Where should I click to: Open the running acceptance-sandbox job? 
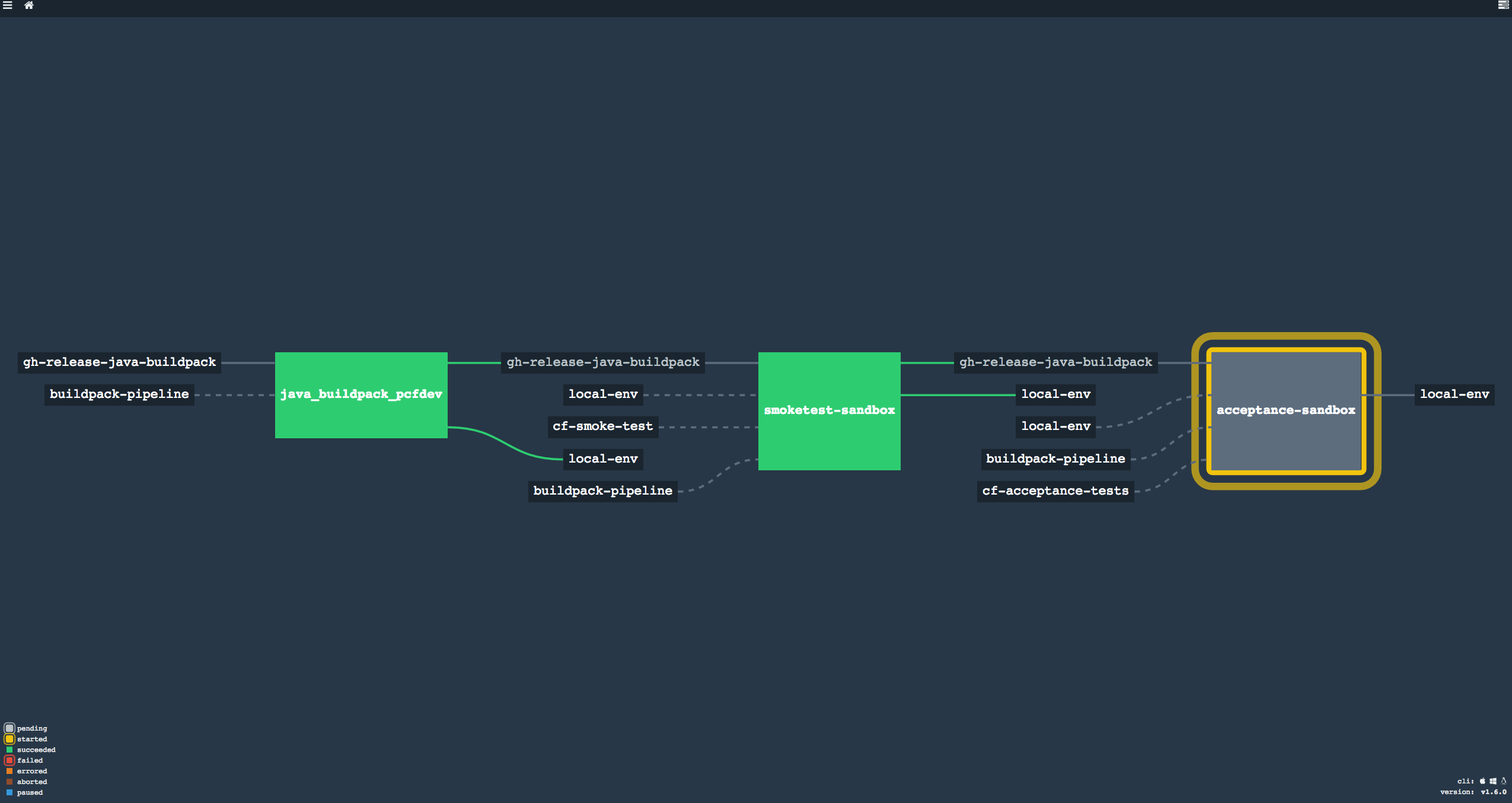[1285, 410]
